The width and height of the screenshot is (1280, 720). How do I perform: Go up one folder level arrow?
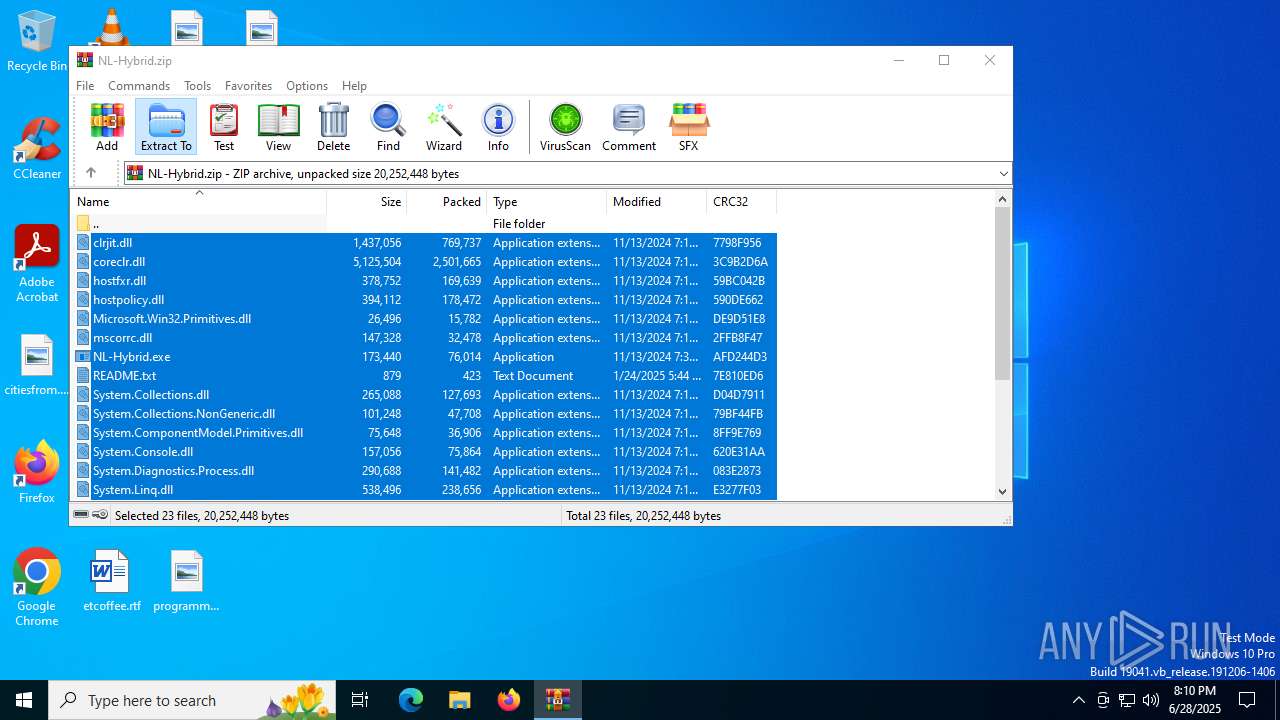pyautogui.click(x=90, y=173)
